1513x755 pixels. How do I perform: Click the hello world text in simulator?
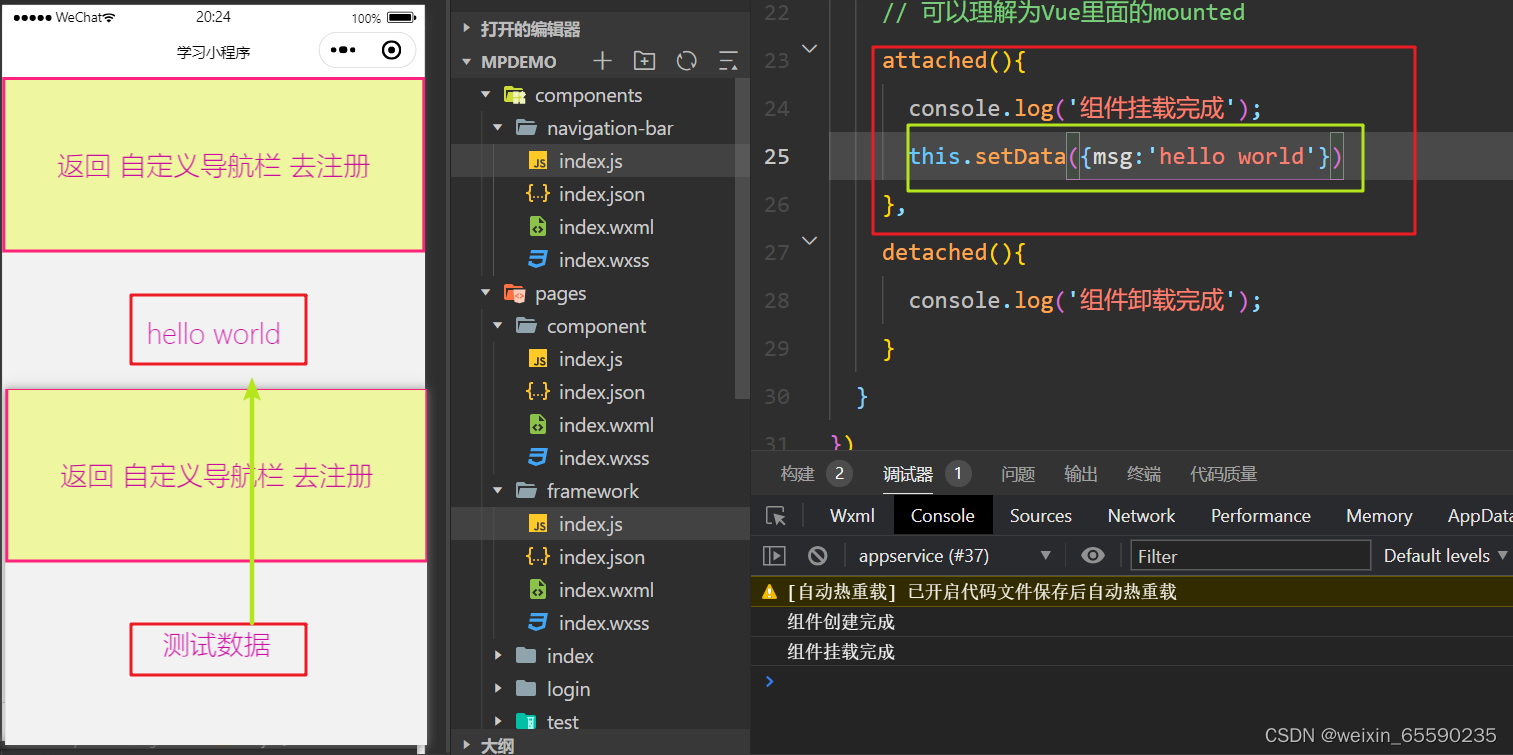(214, 334)
